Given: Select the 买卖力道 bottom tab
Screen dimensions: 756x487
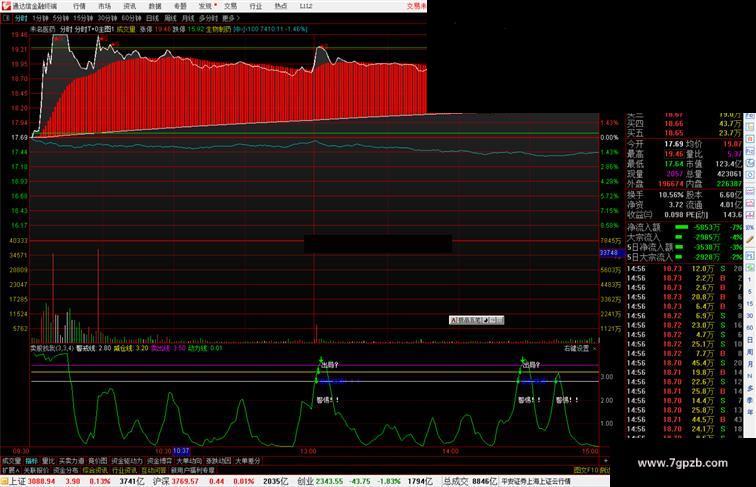Looking at the screenshot, I should (x=71, y=461).
